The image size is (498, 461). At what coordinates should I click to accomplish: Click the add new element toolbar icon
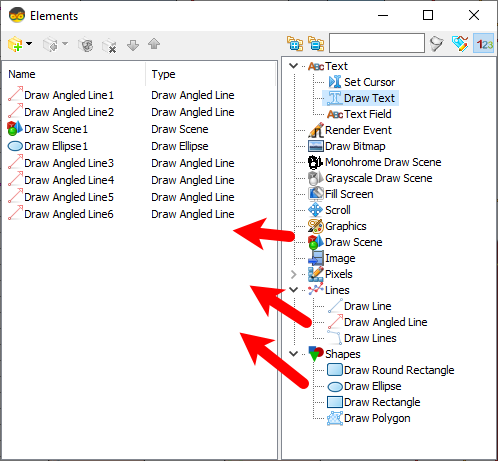click(x=15, y=44)
